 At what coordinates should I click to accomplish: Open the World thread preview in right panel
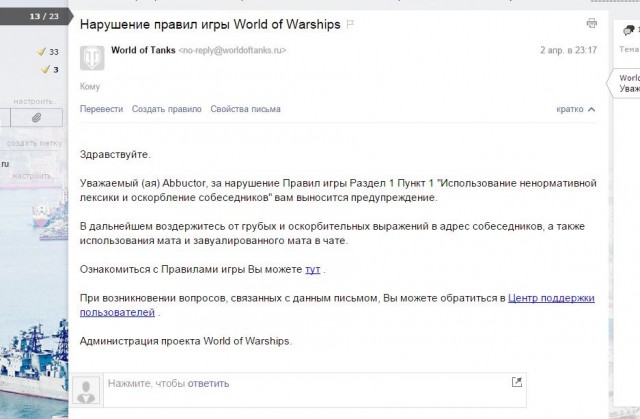tap(624, 83)
